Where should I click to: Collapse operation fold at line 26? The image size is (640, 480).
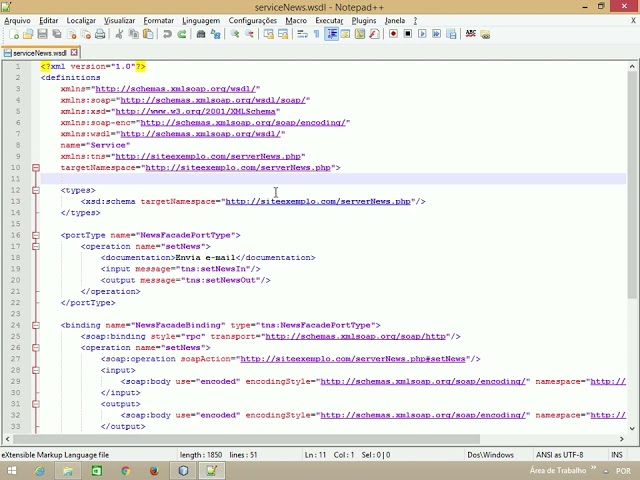pos(36,348)
